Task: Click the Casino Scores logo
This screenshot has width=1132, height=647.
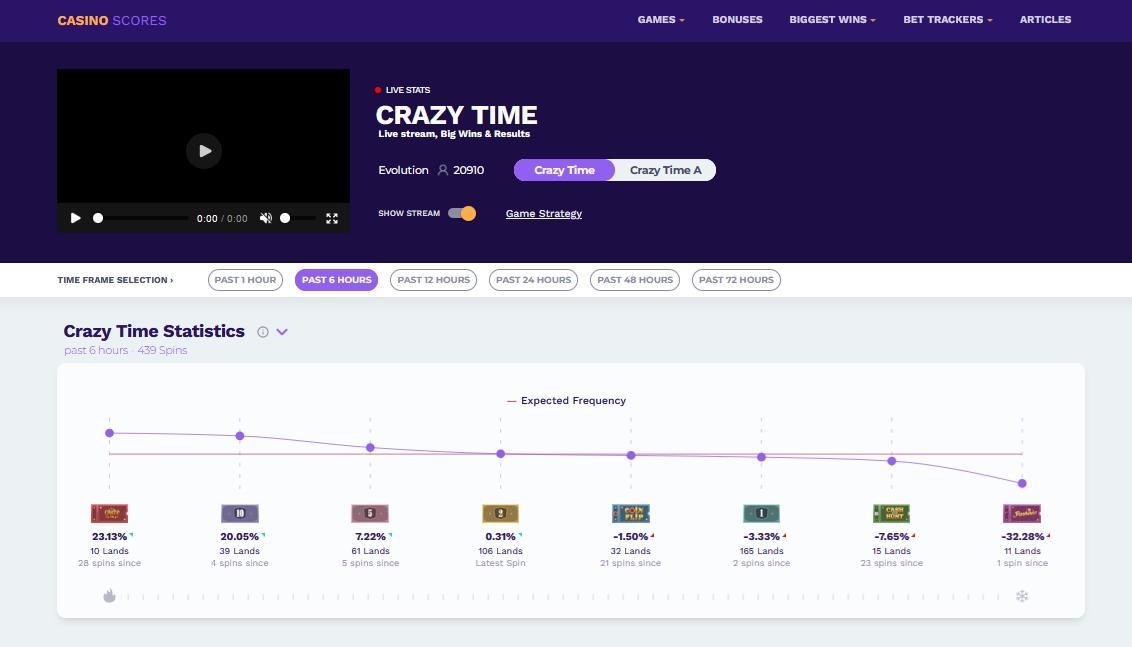Action: [x=112, y=20]
